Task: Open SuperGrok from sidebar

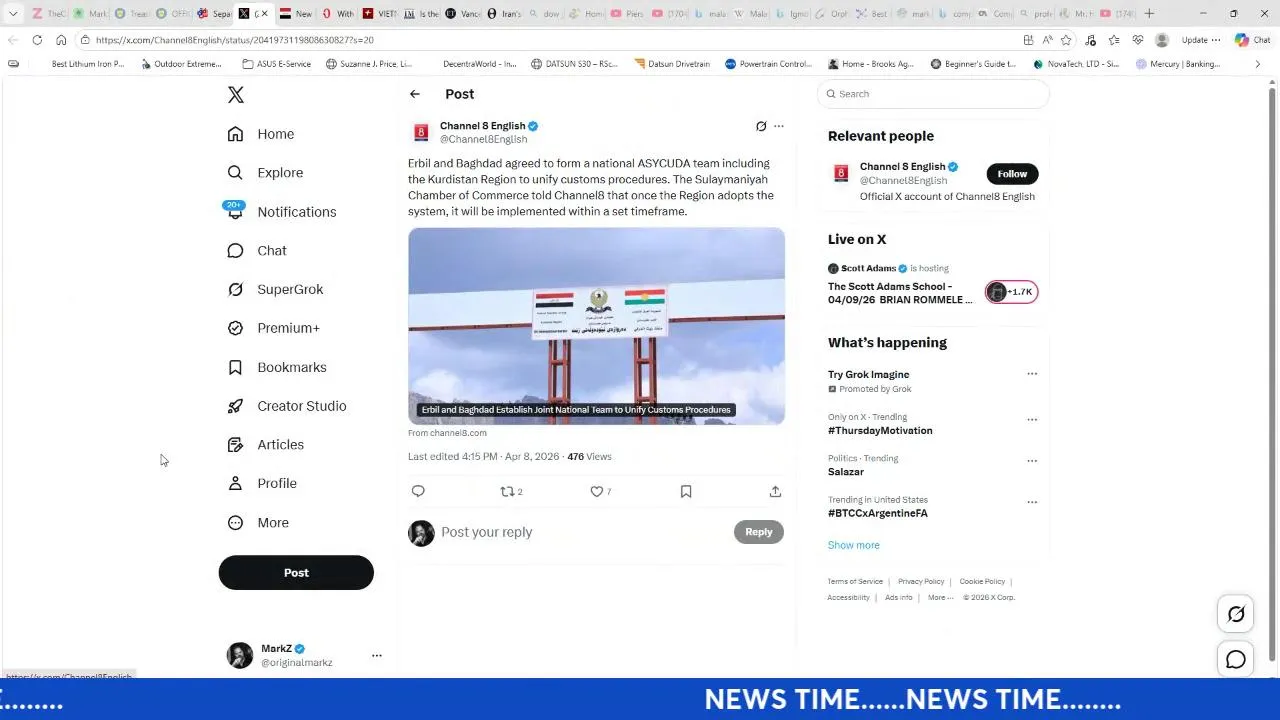Action: point(275,290)
